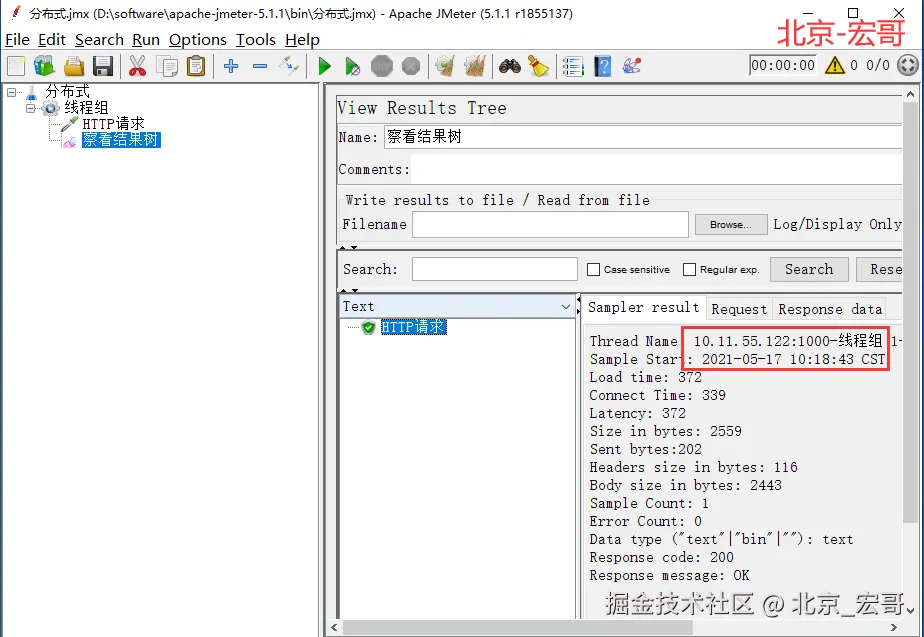The width and height of the screenshot is (924, 637).
Task: Click the remote engines icon at toolbar end
Action: click(x=631, y=66)
